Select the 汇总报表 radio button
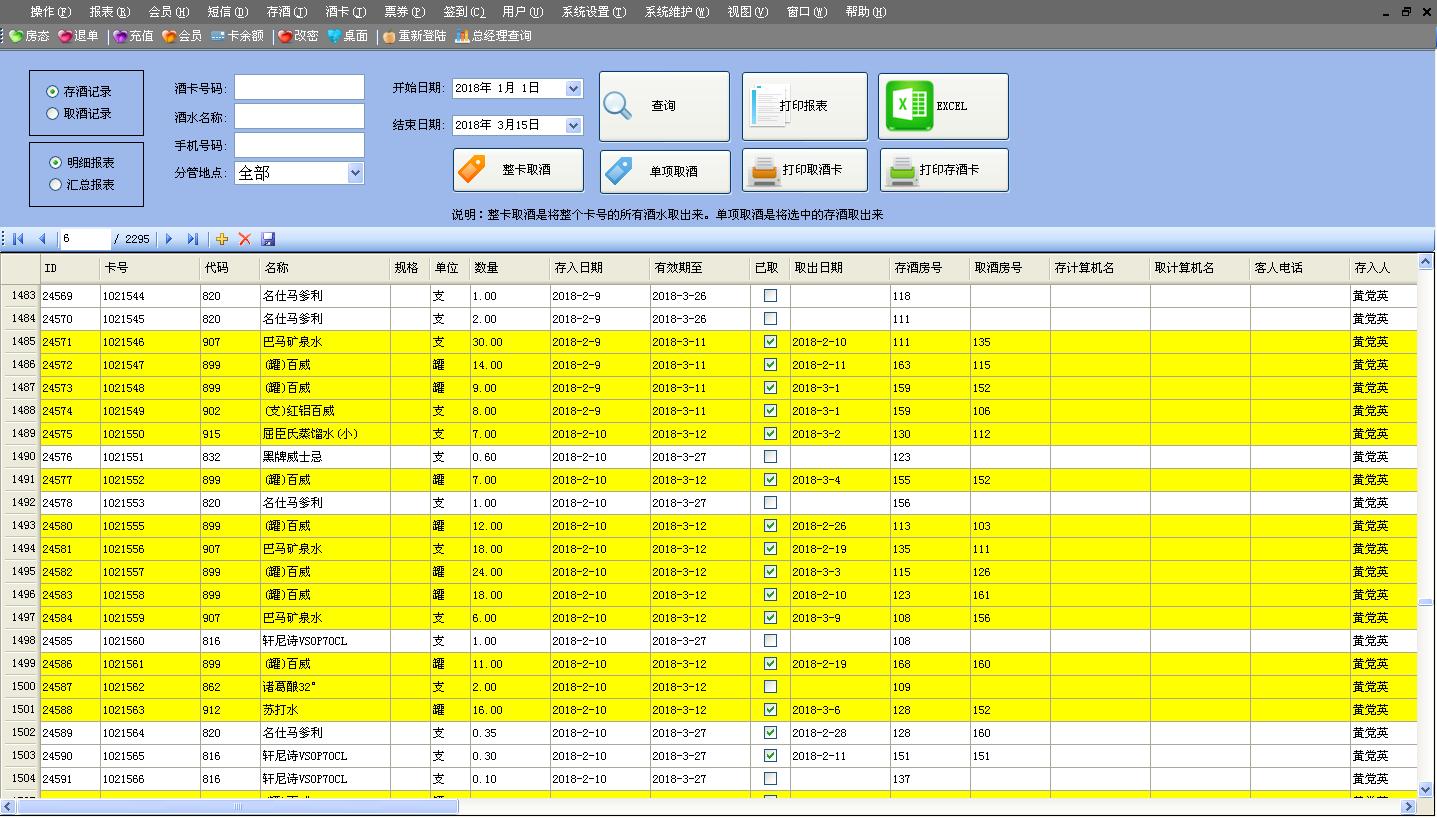Screen dimensions: 1437x818 tap(56, 185)
